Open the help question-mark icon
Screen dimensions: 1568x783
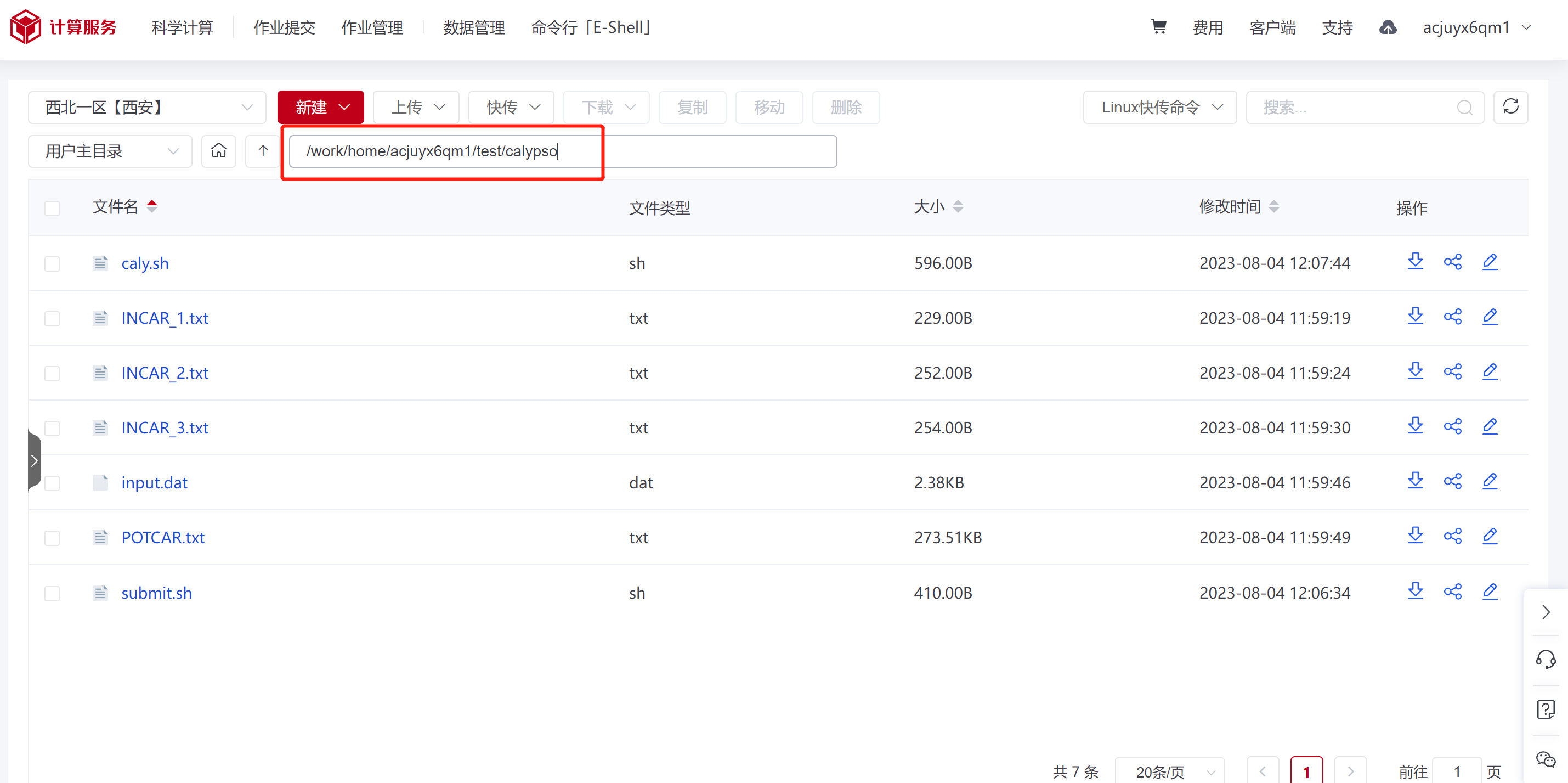(1546, 709)
